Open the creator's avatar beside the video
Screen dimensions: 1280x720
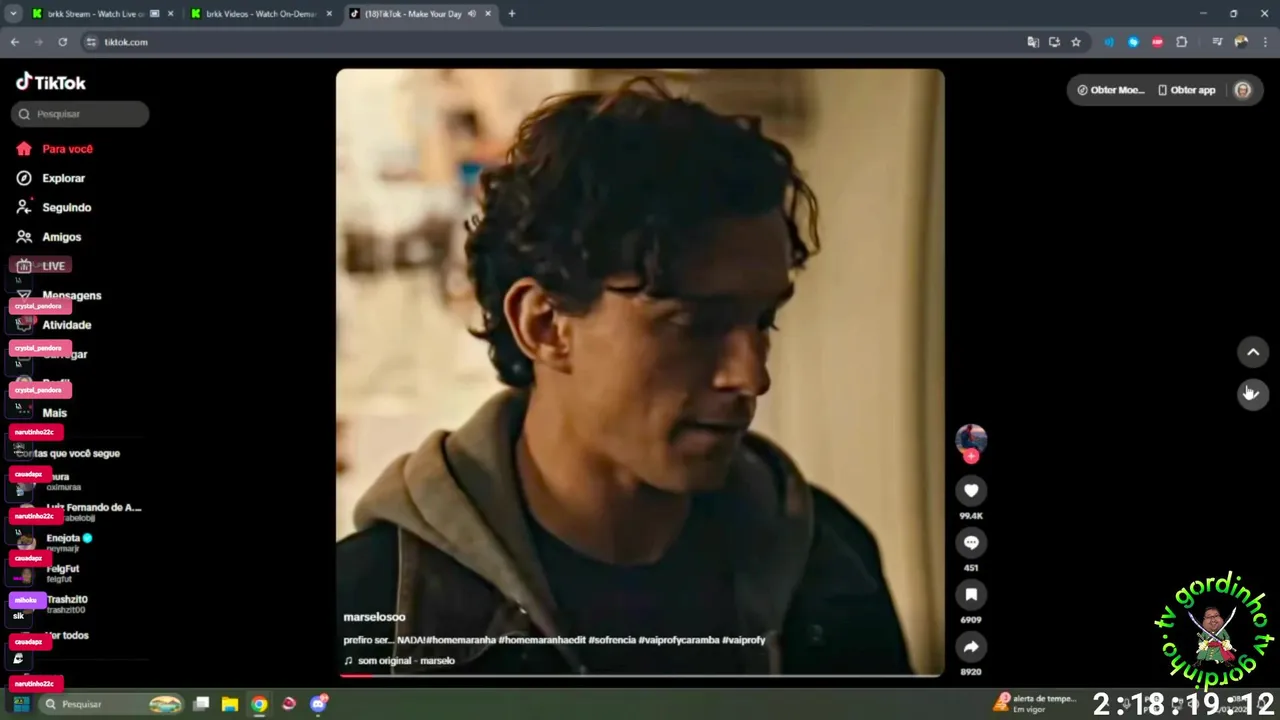pyautogui.click(x=971, y=438)
